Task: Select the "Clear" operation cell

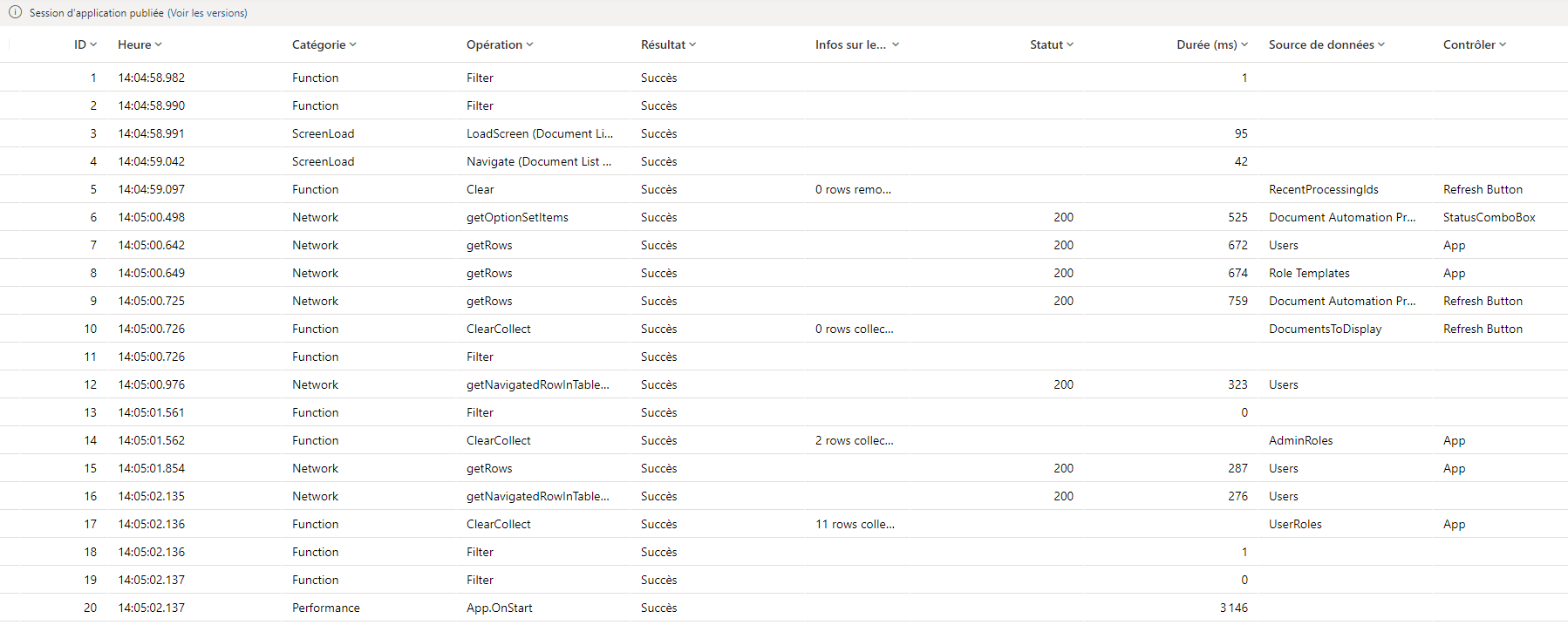Action: 481,189
